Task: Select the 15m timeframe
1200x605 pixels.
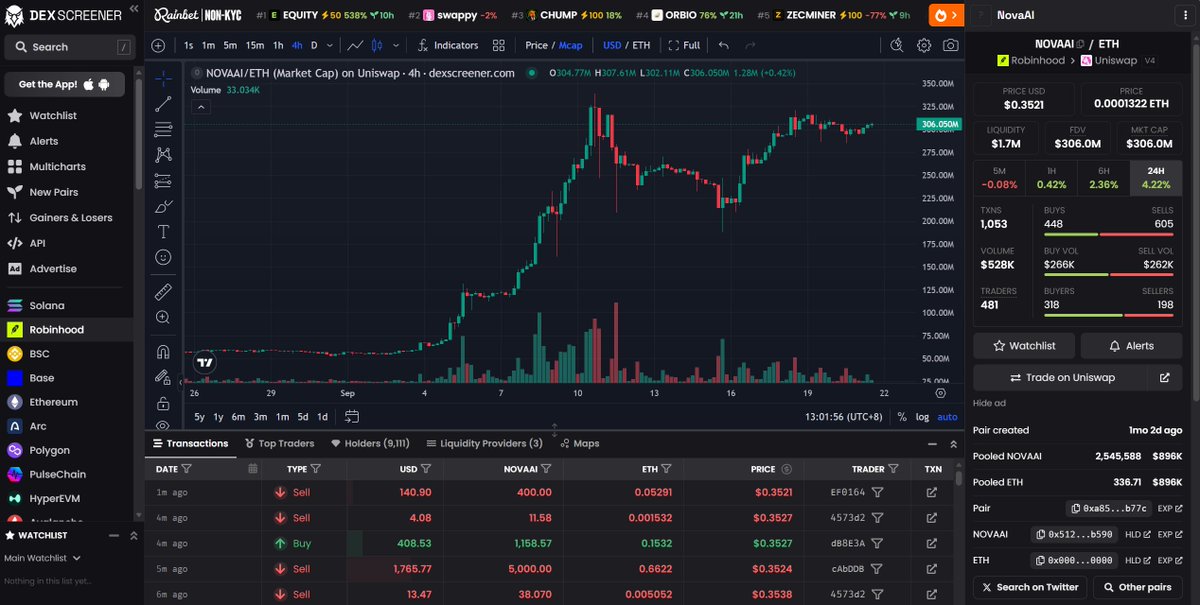Action: (255, 45)
